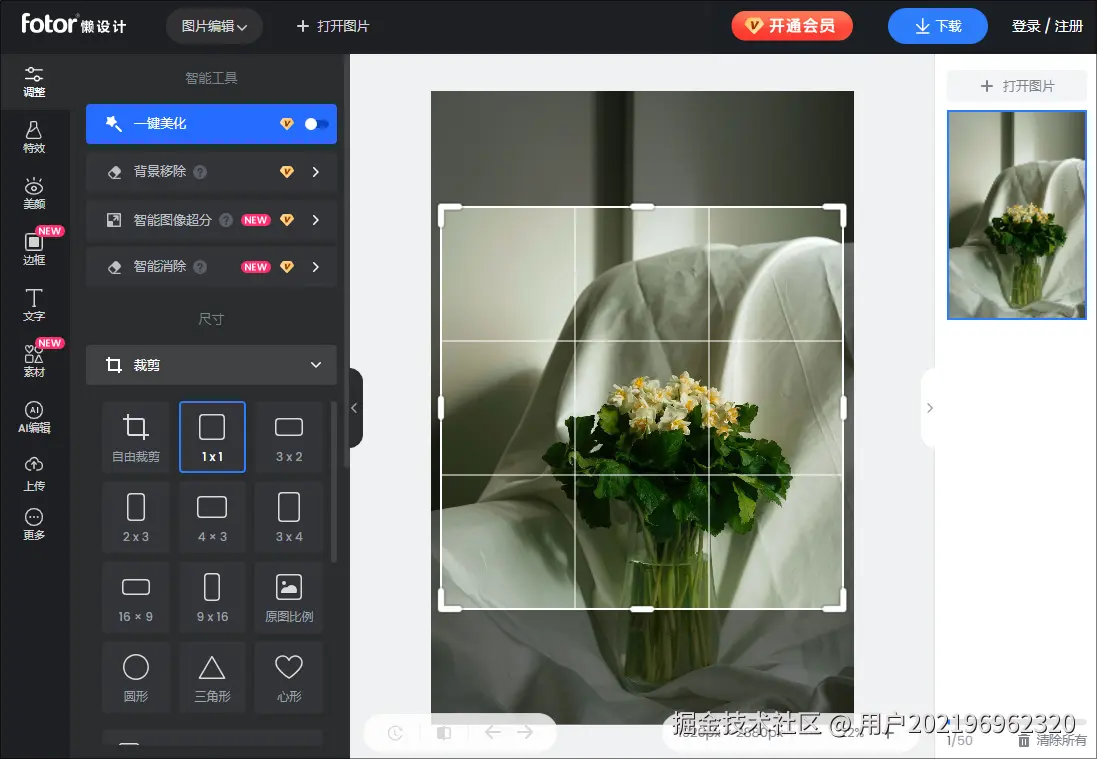Select the 原图比例 original ratio crop
The width and height of the screenshot is (1097, 759).
(289, 597)
